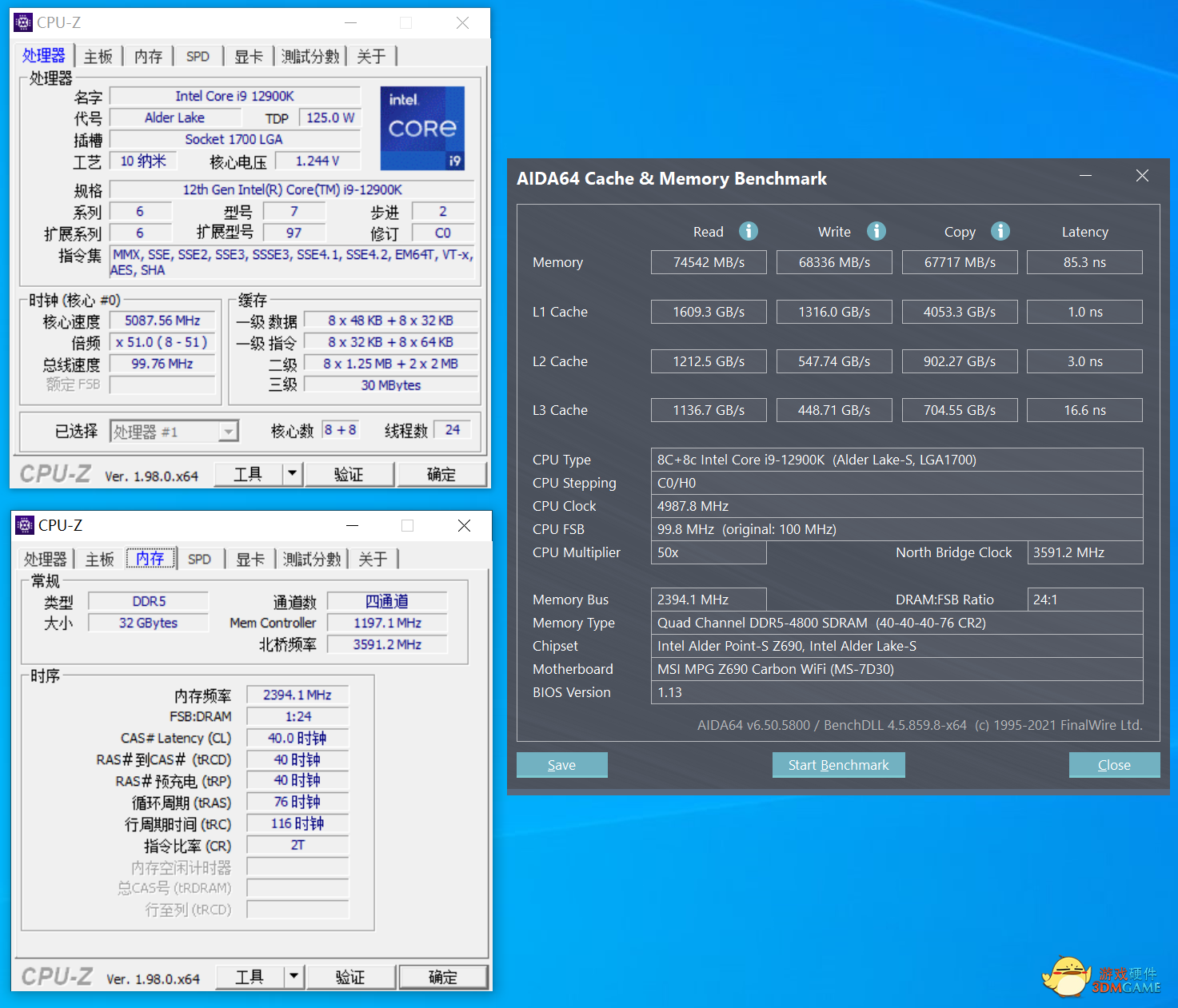
Task: Click the CPU-Z icon in top window title bar
Action: coord(23,22)
